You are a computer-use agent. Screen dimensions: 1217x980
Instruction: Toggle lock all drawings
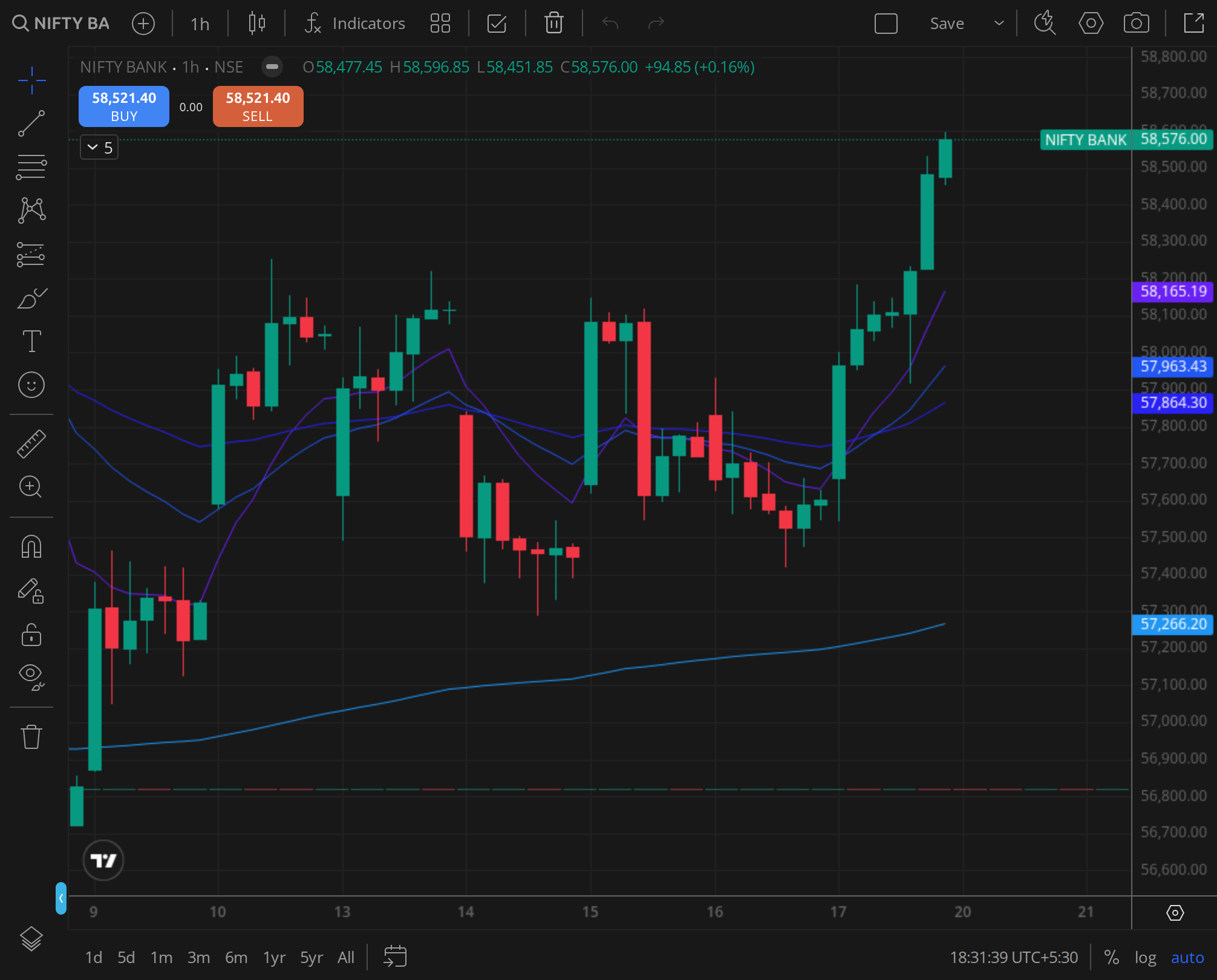pyautogui.click(x=31, y=635)
